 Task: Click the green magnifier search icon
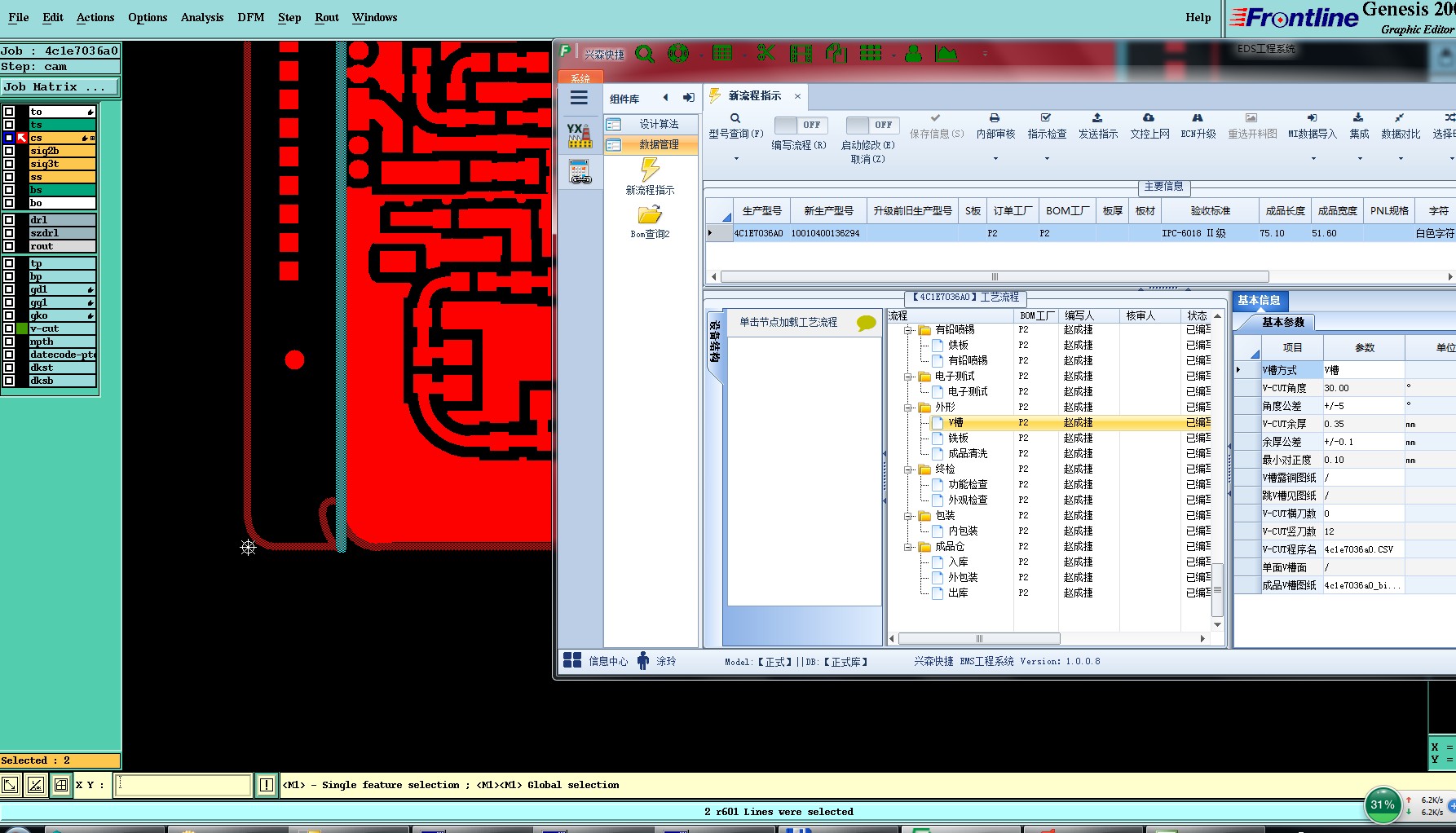pyautogui.click(x=644, y=54)
